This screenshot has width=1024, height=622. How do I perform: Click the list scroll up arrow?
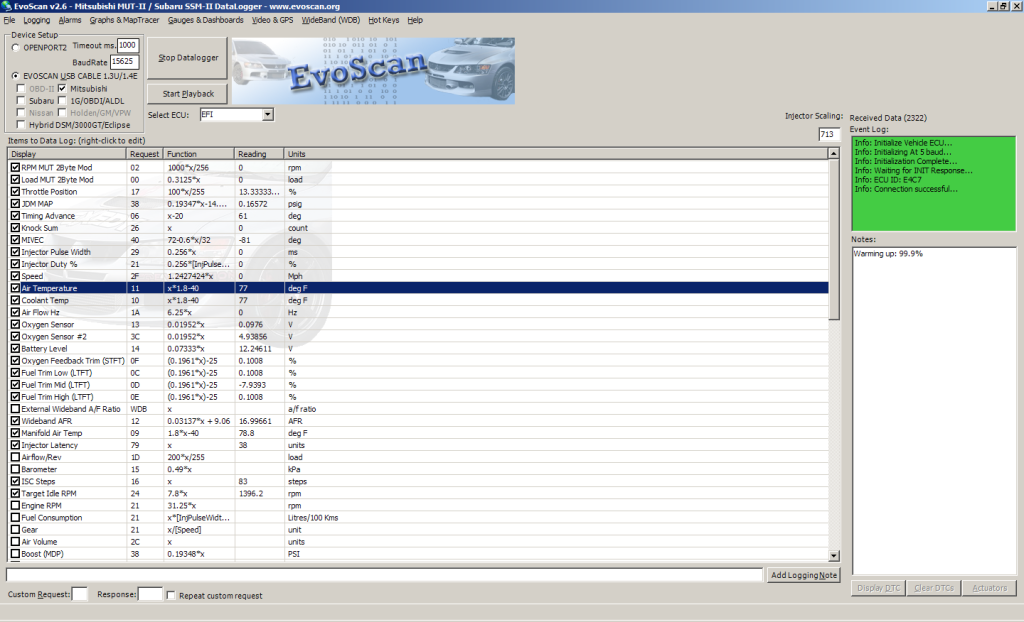coord(834,154)
